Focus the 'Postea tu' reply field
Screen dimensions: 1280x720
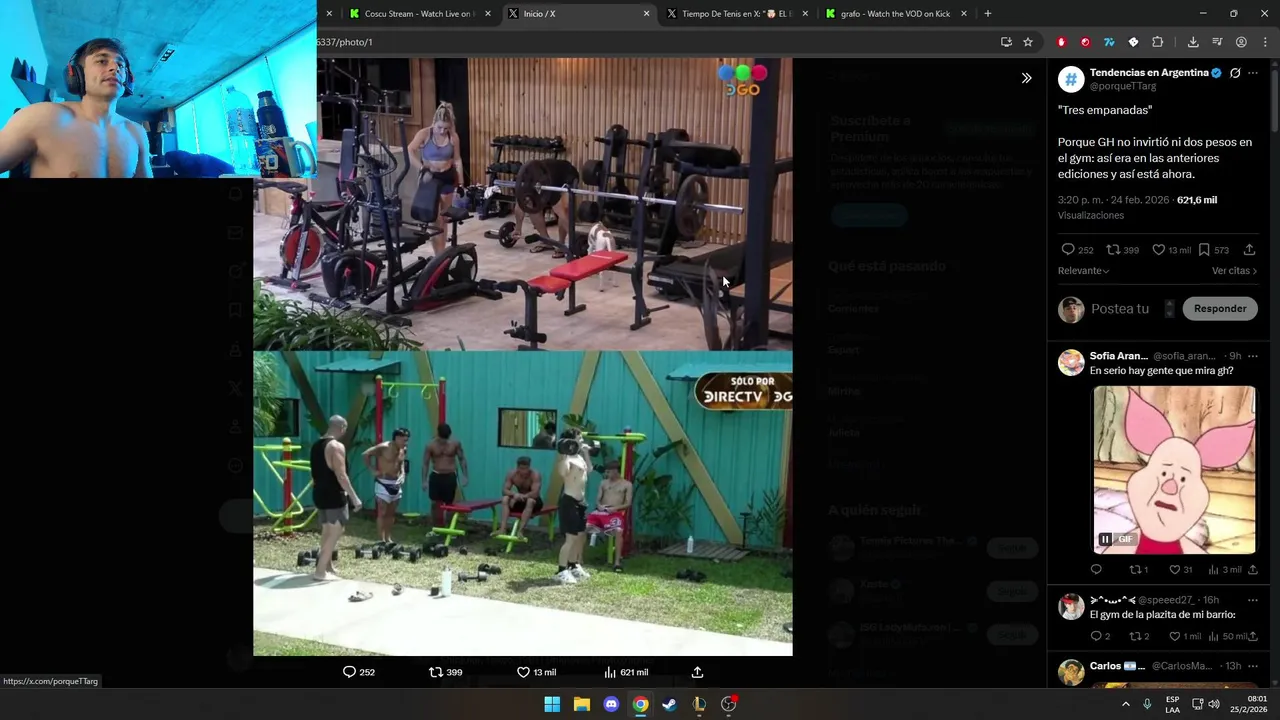tap(1120, 309)
